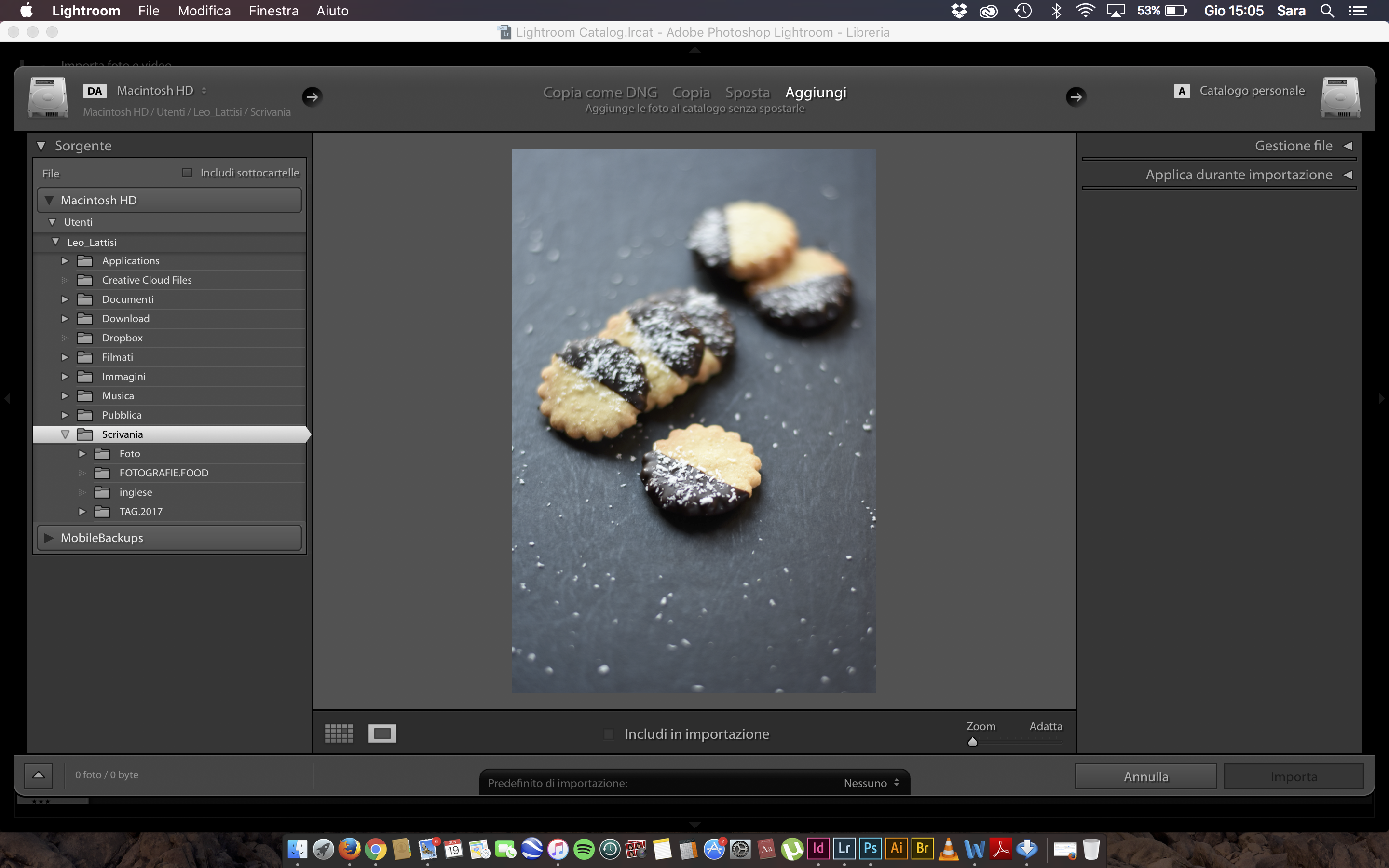
Task: Select Sposta import mode
Action: (747, 93)
